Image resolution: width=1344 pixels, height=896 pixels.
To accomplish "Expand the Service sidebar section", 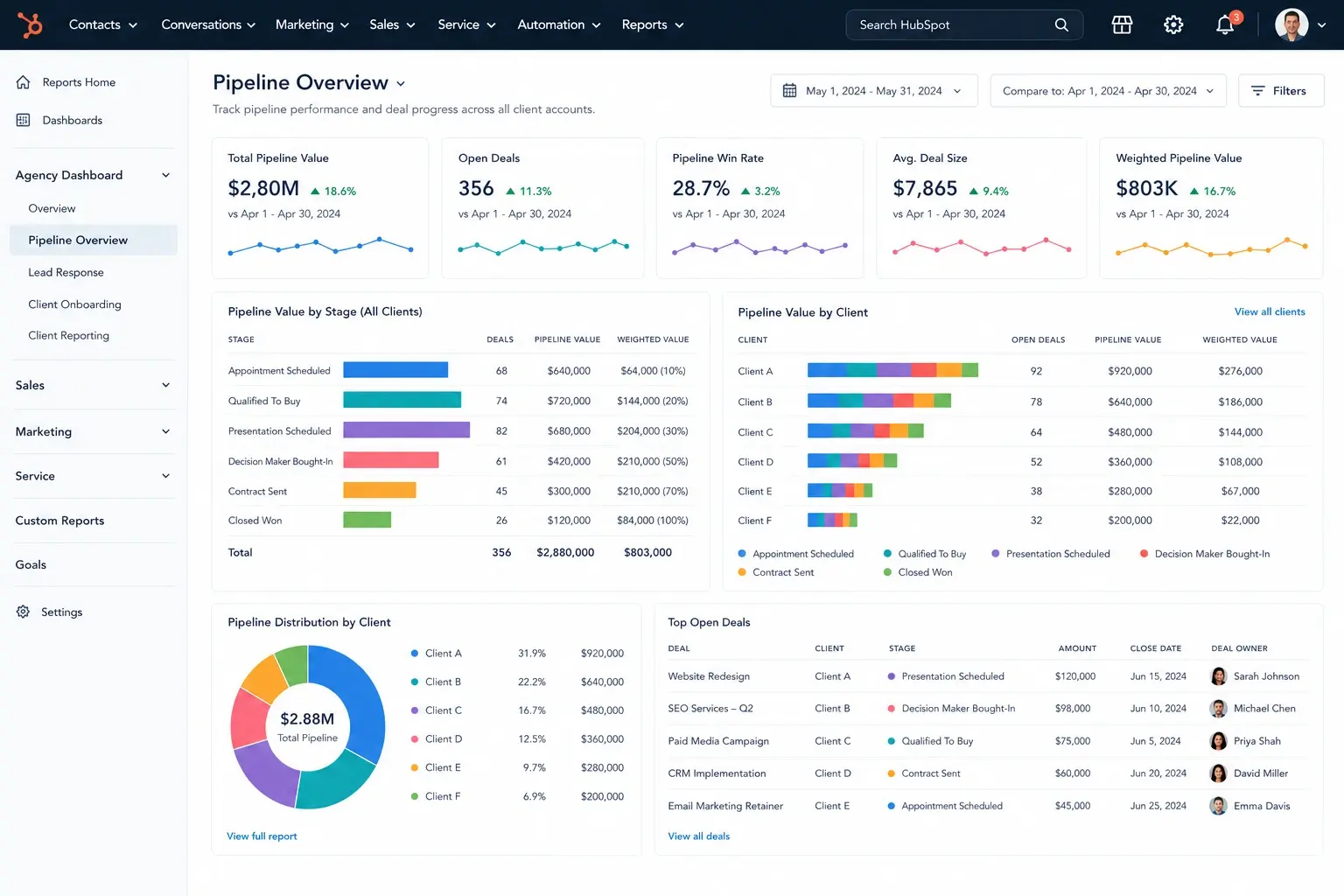I will pyautogui.click(x=165, y=476).
